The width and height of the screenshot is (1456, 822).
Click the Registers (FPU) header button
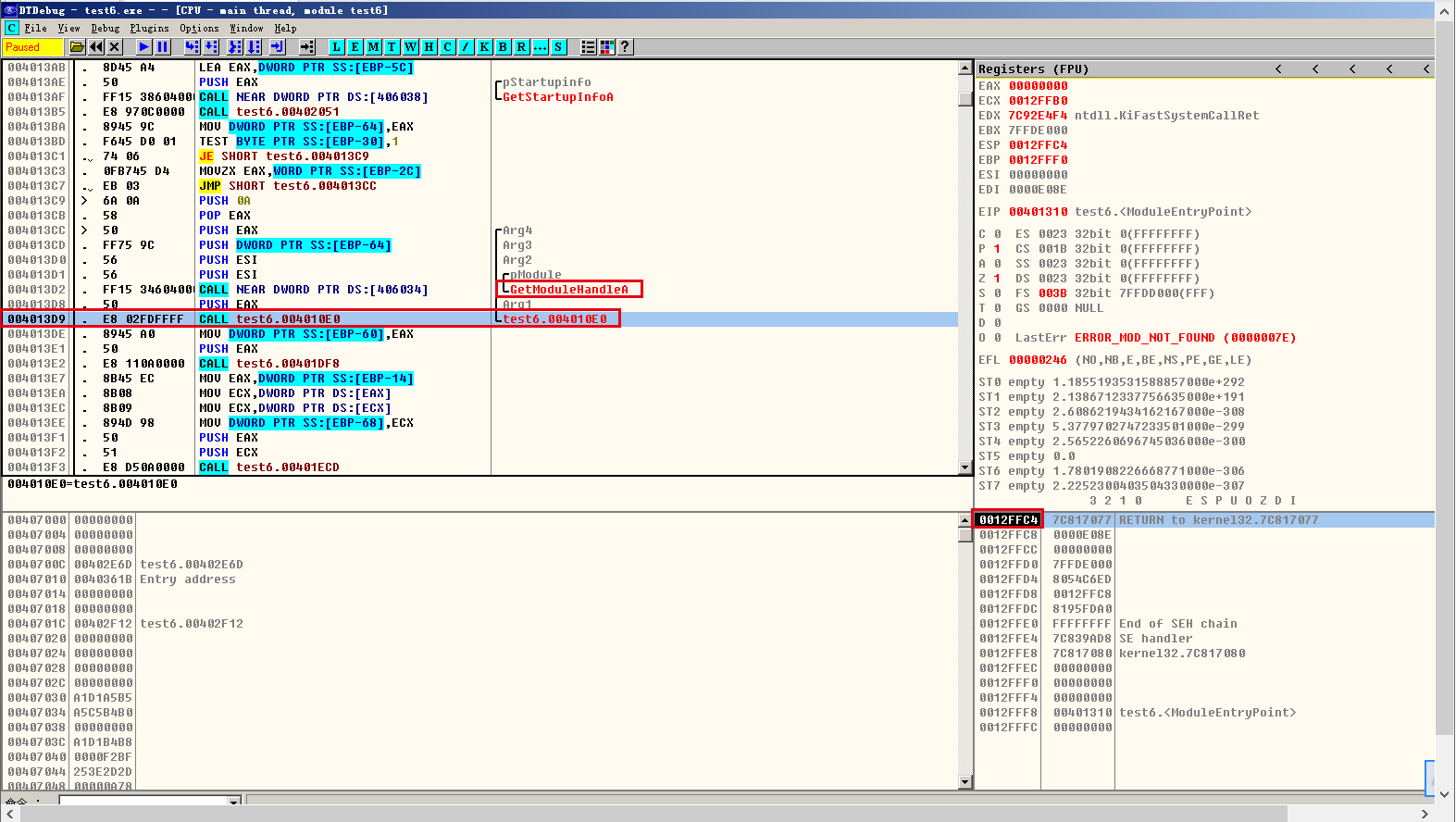1033,69
